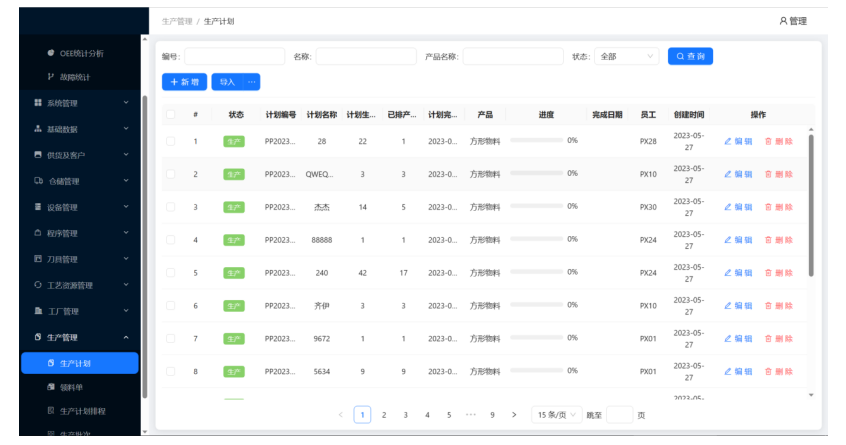This screenshot has width=846, height=445.
Task: Click the 系统管理 grid icon in sidebar
Action: (38, 103)
